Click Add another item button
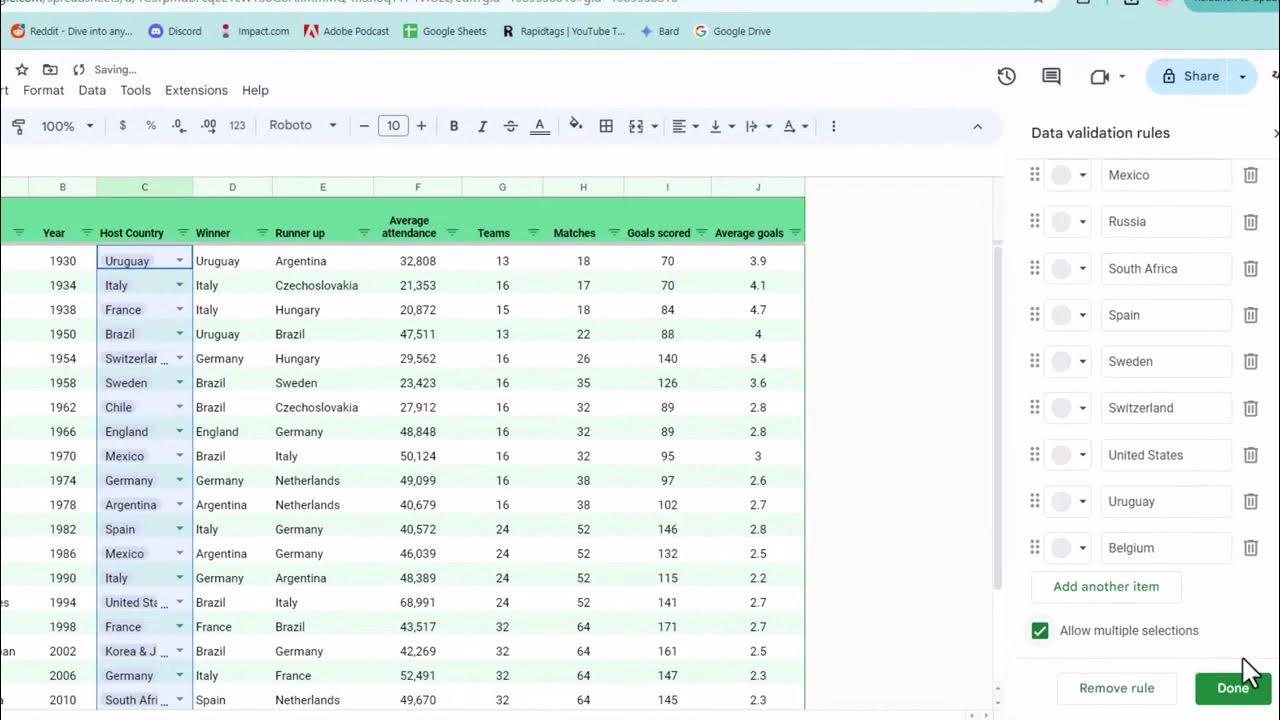This screenshot has width=1280, height=720. coord(1106,587)
